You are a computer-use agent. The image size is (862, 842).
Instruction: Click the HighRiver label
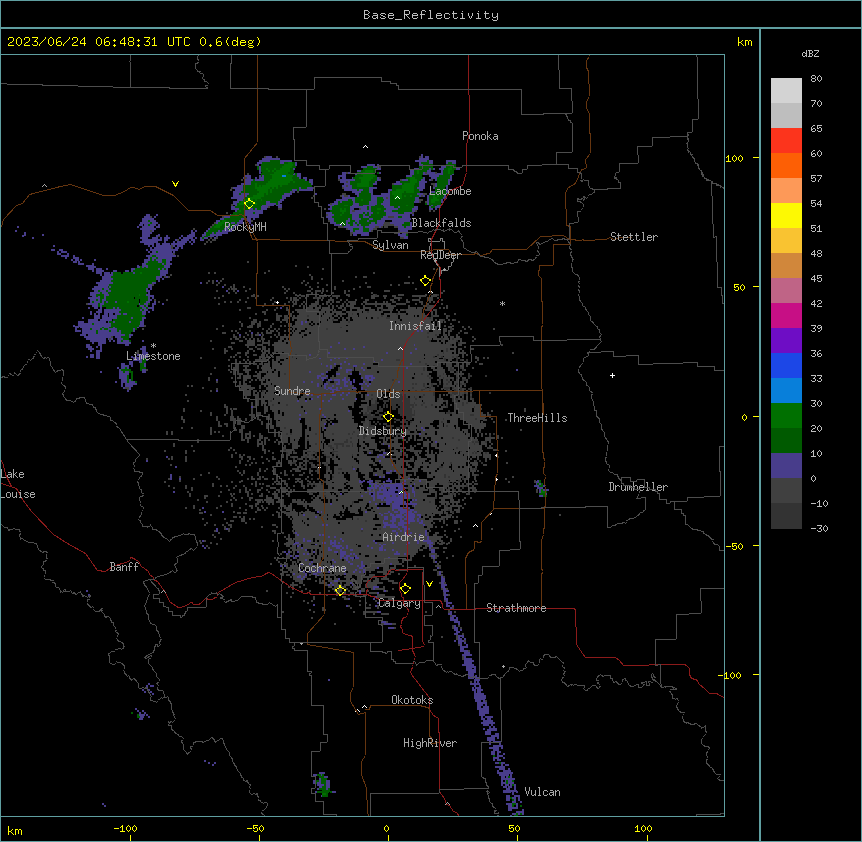click(430, 743)
